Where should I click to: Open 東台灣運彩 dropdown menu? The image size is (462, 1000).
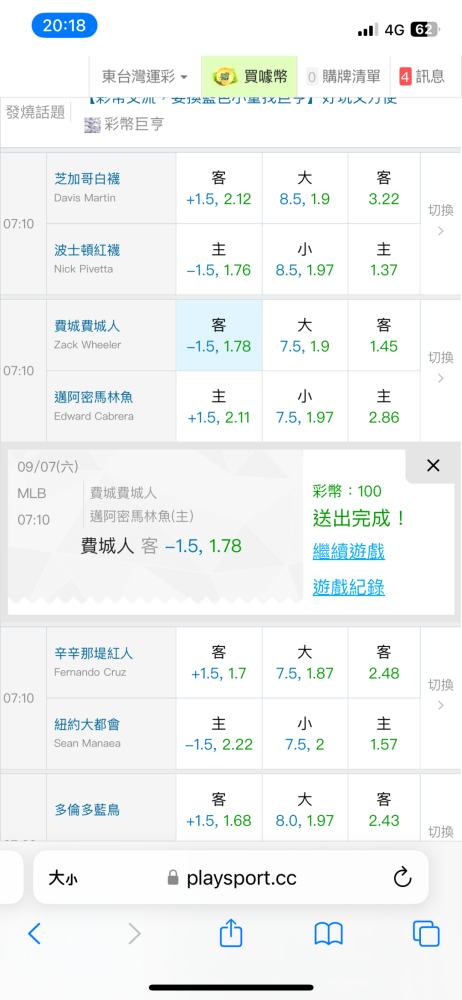(145, 77)
